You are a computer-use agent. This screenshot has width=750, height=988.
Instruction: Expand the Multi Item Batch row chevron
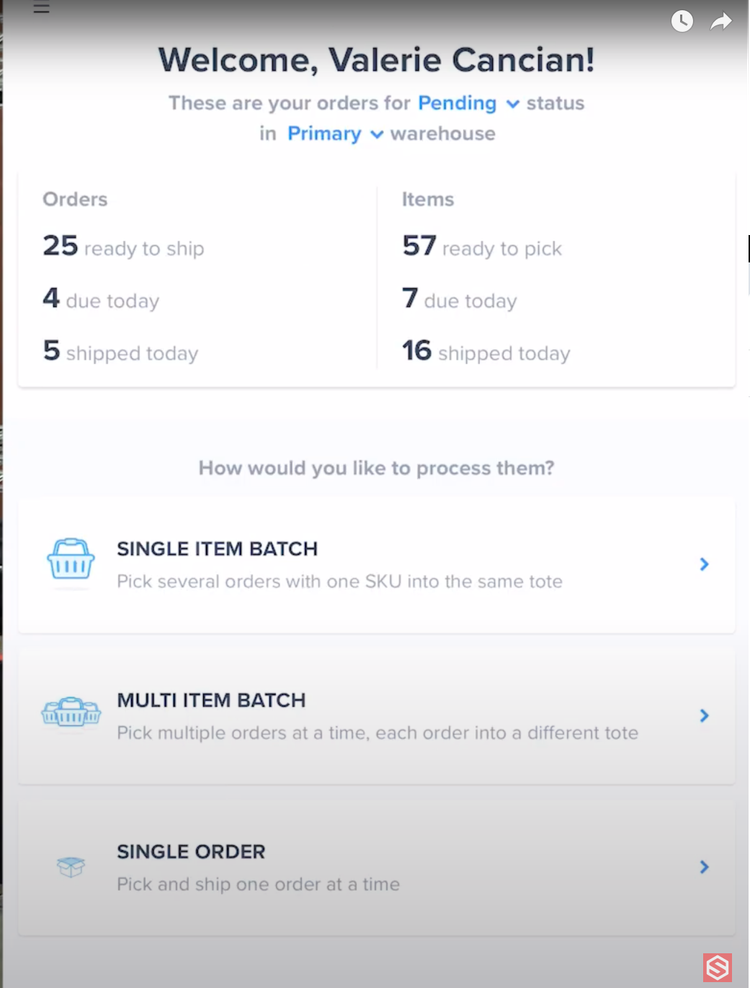tap(704, 715)
